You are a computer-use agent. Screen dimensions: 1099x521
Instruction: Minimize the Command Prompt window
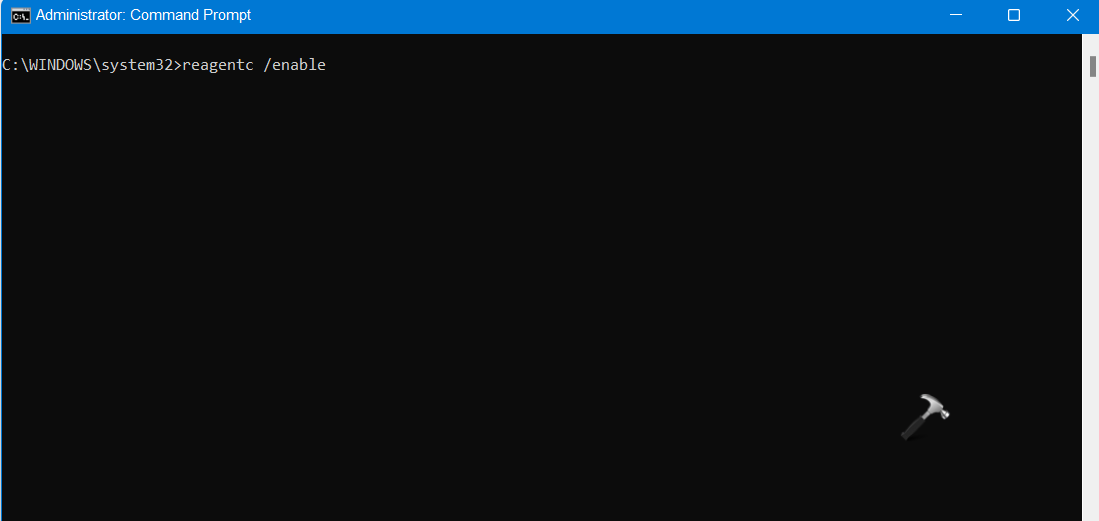(956, 15)
